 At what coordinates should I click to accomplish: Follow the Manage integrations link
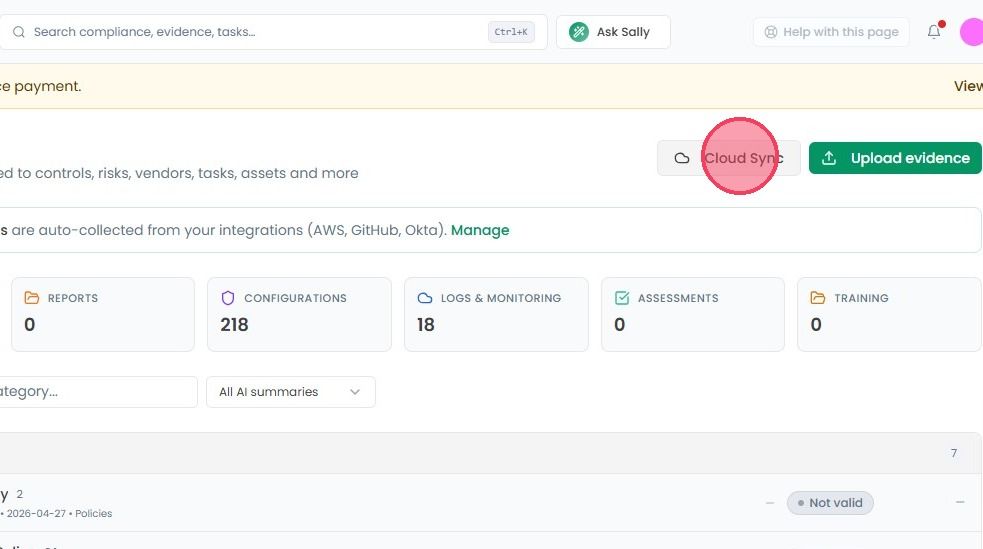pos(480,230)
